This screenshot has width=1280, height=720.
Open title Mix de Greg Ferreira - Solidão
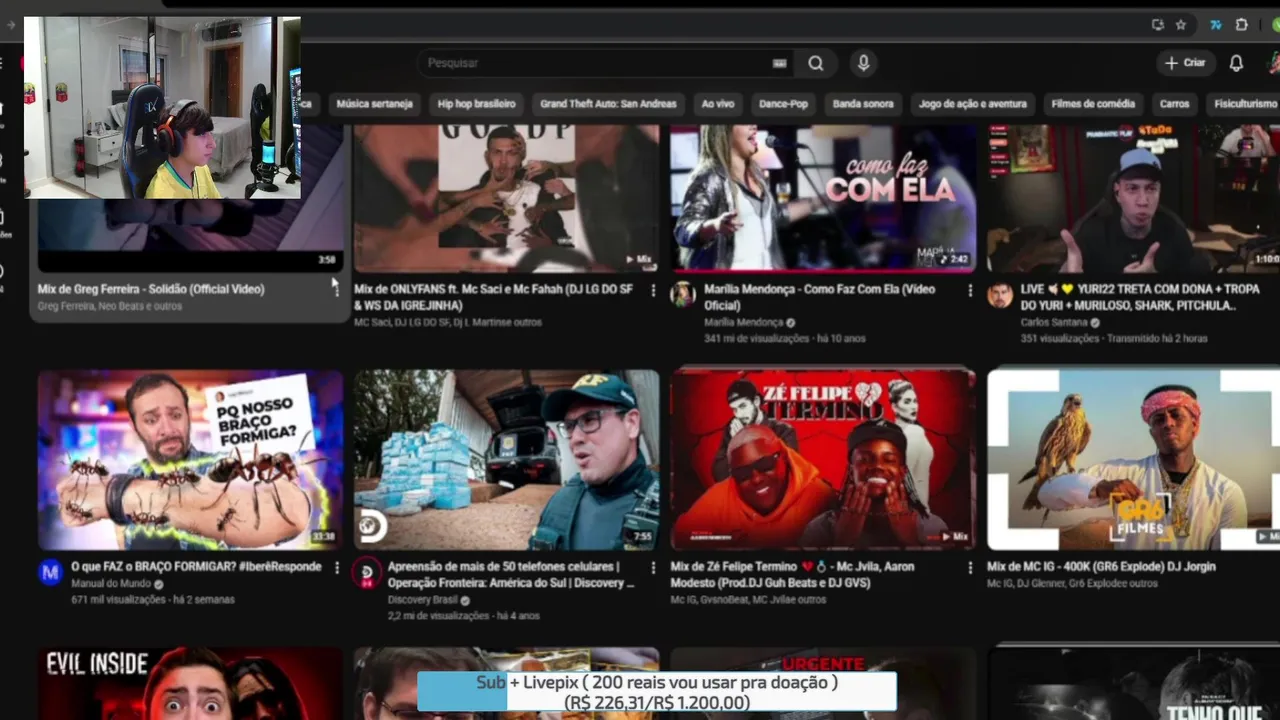coord(151,289)
